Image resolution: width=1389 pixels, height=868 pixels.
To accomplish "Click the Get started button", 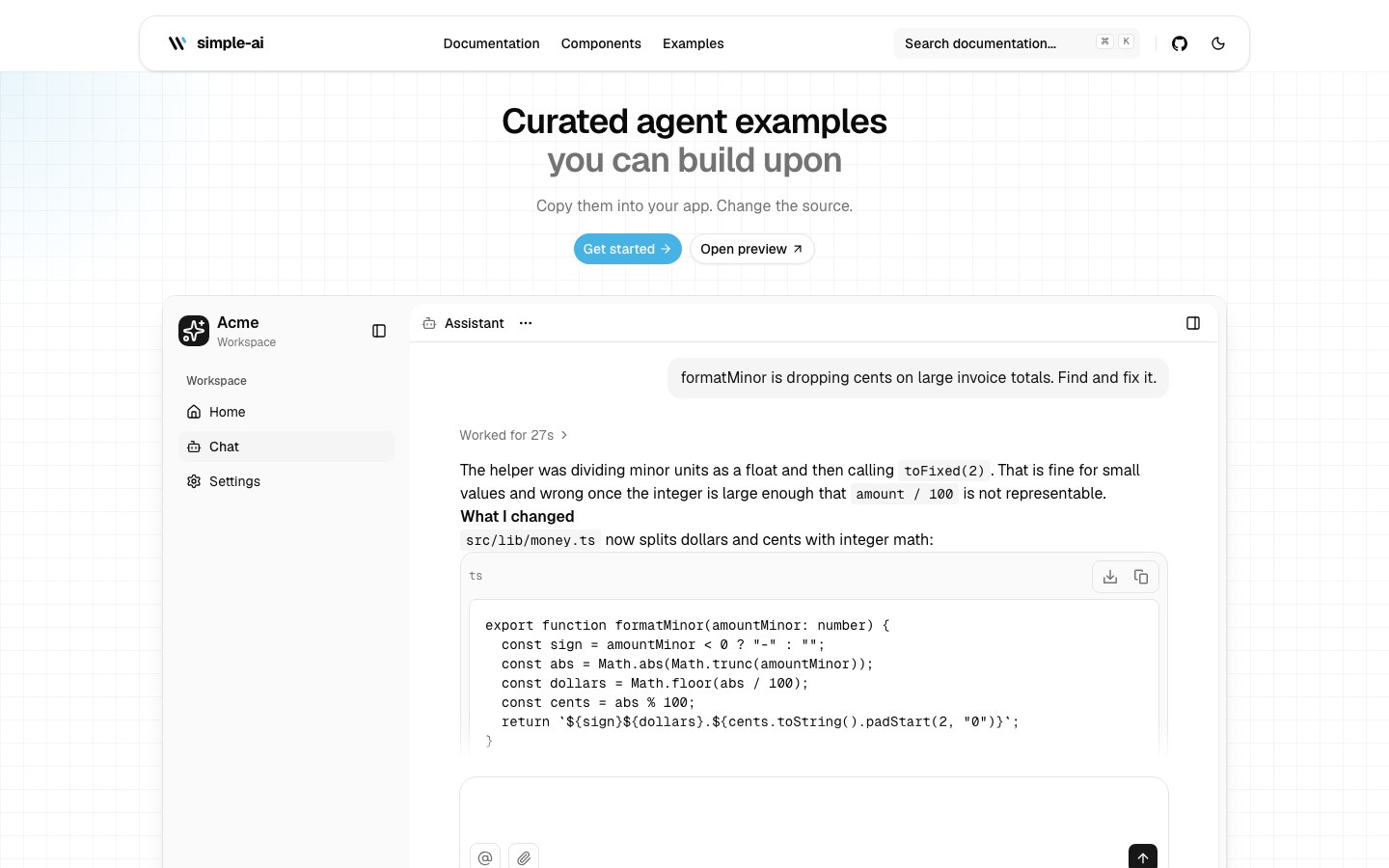I will [x=628, y=249].
